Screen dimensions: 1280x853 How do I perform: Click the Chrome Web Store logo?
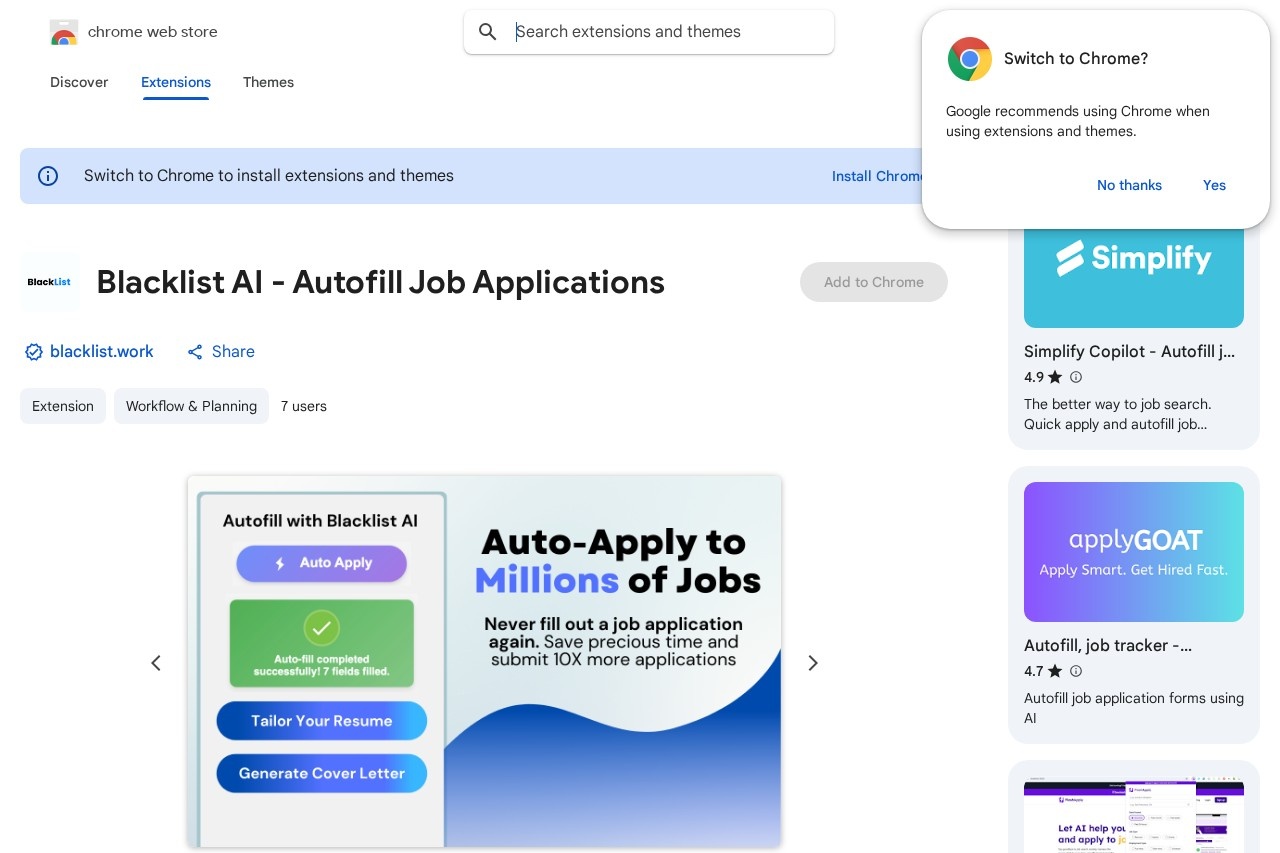click(64, 32)
